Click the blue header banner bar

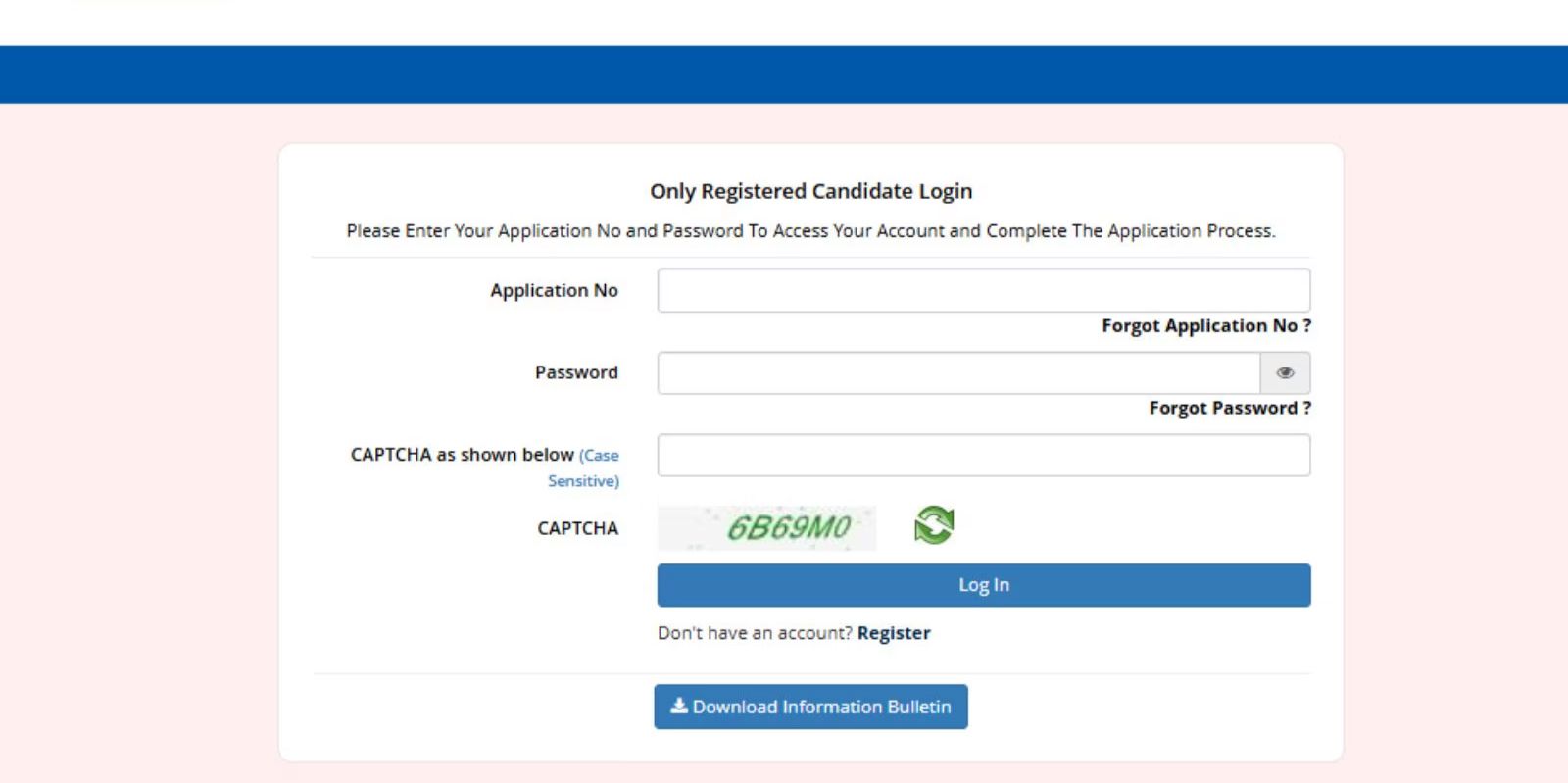[784, 74]
